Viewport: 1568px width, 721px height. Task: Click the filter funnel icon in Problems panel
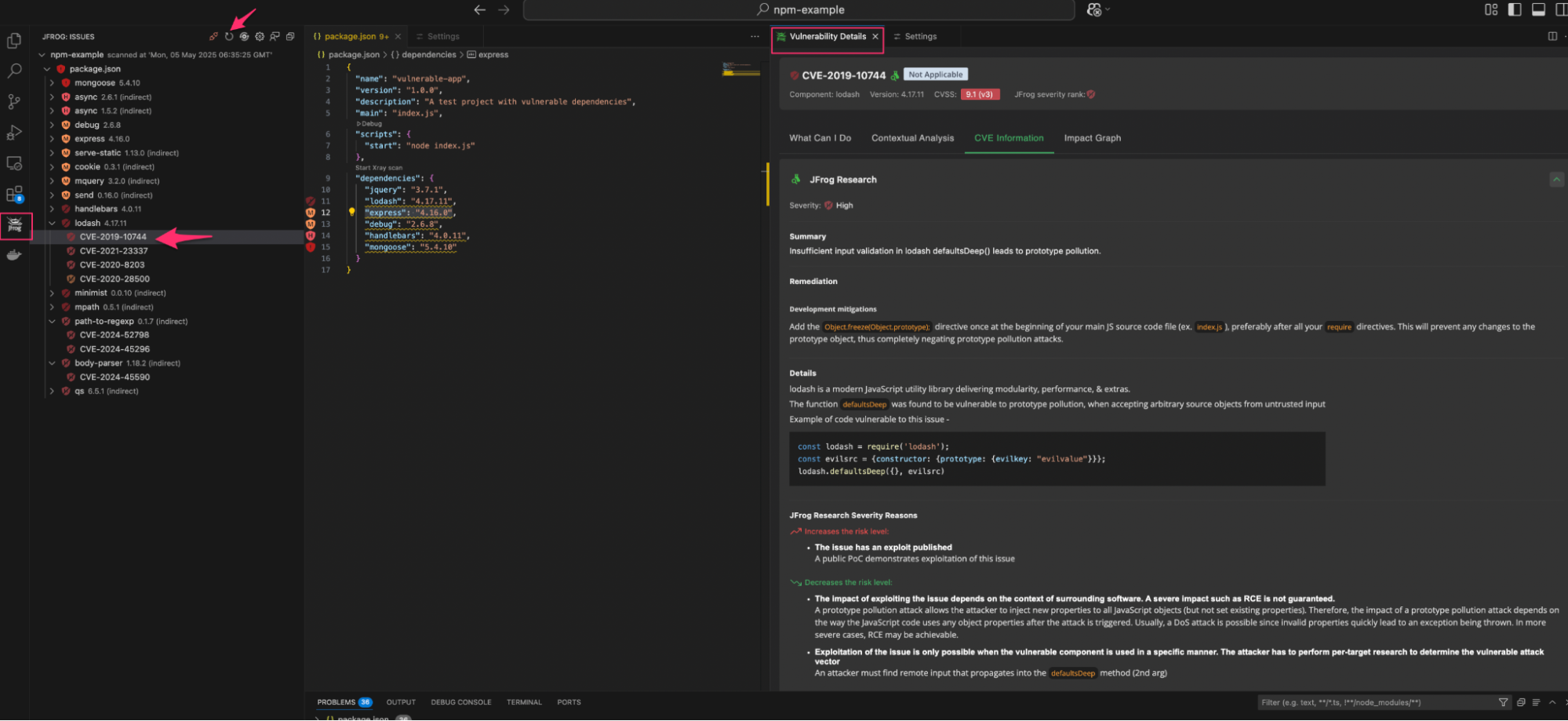1503,702
